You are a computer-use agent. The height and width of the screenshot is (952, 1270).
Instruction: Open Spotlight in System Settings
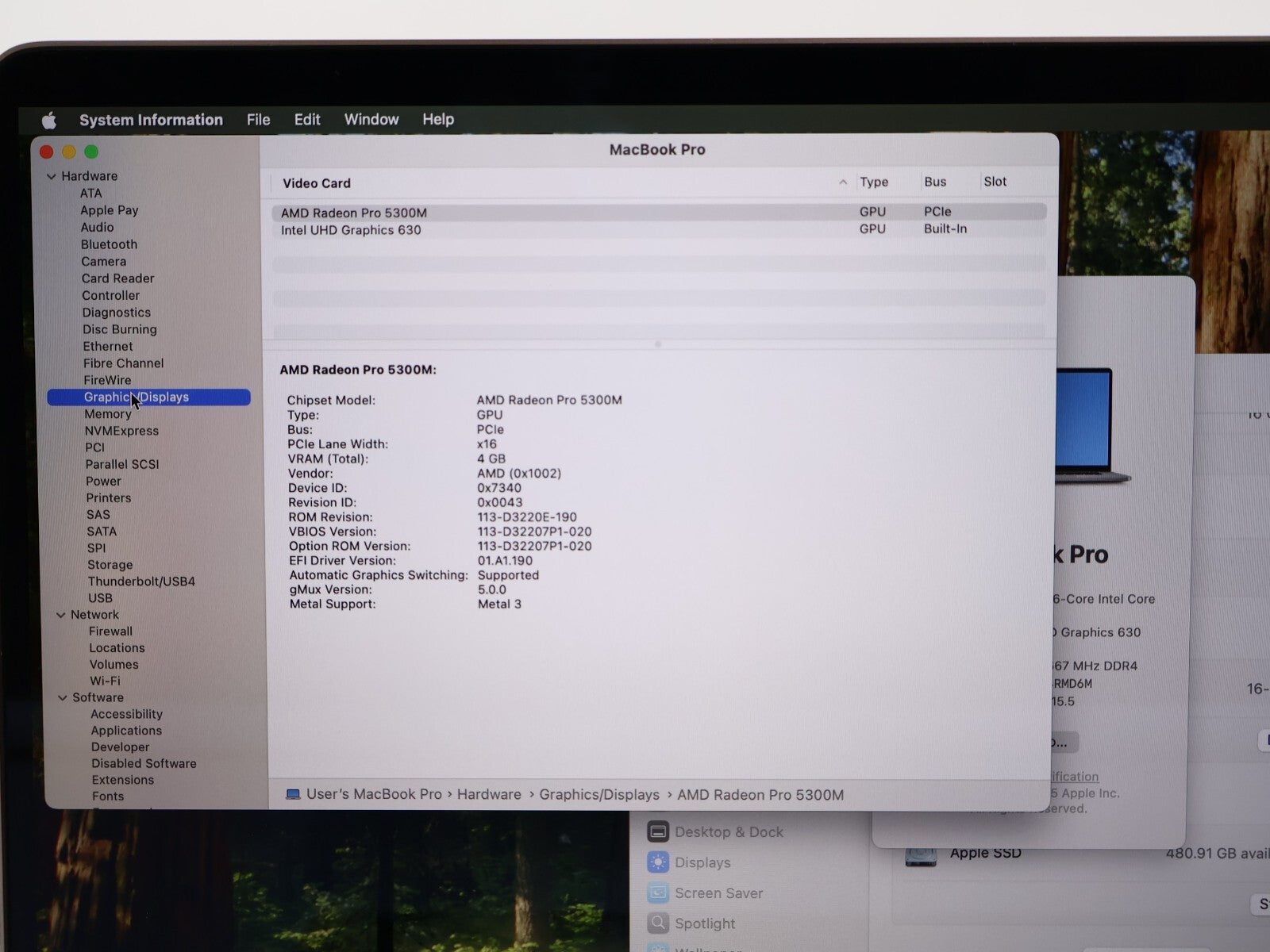click(x=691, y=923)
